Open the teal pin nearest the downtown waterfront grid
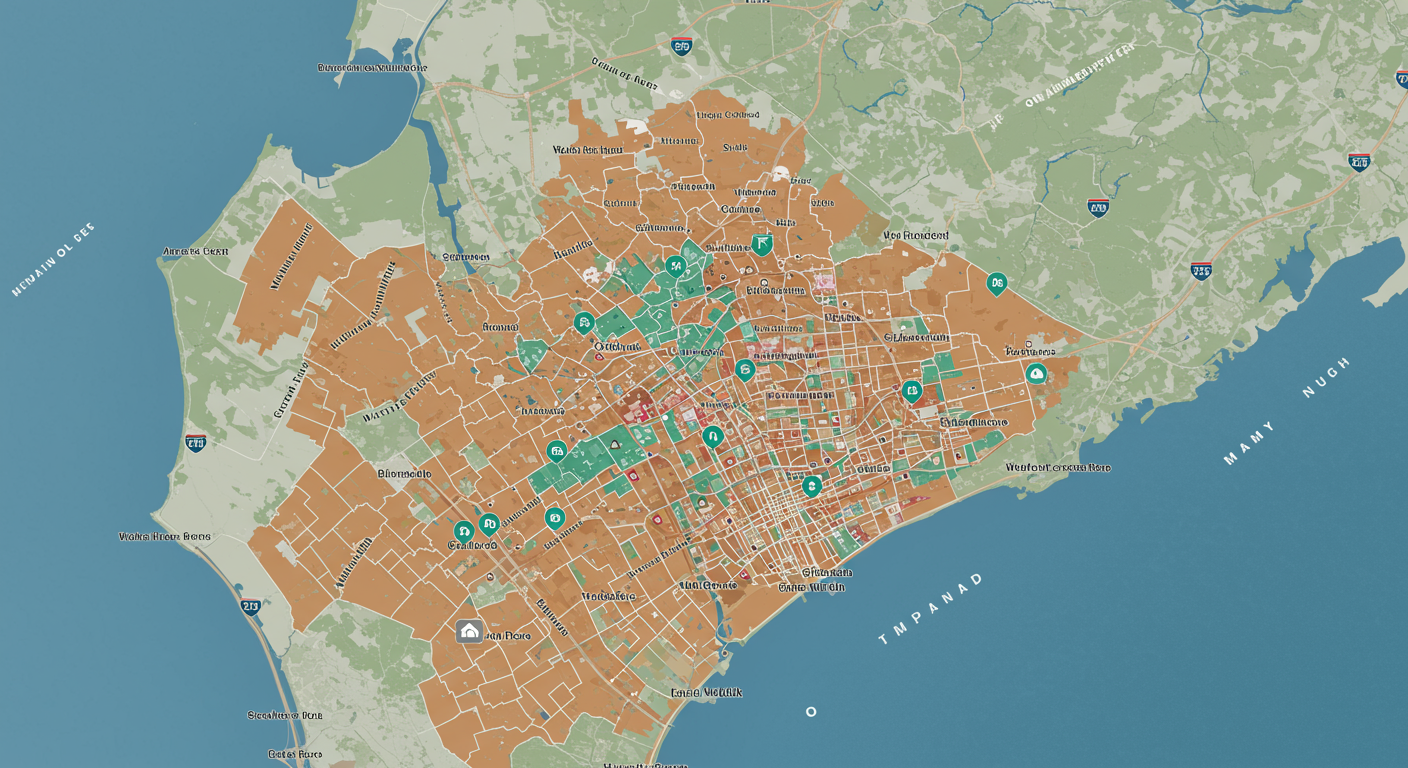 [x=811, y=486]
